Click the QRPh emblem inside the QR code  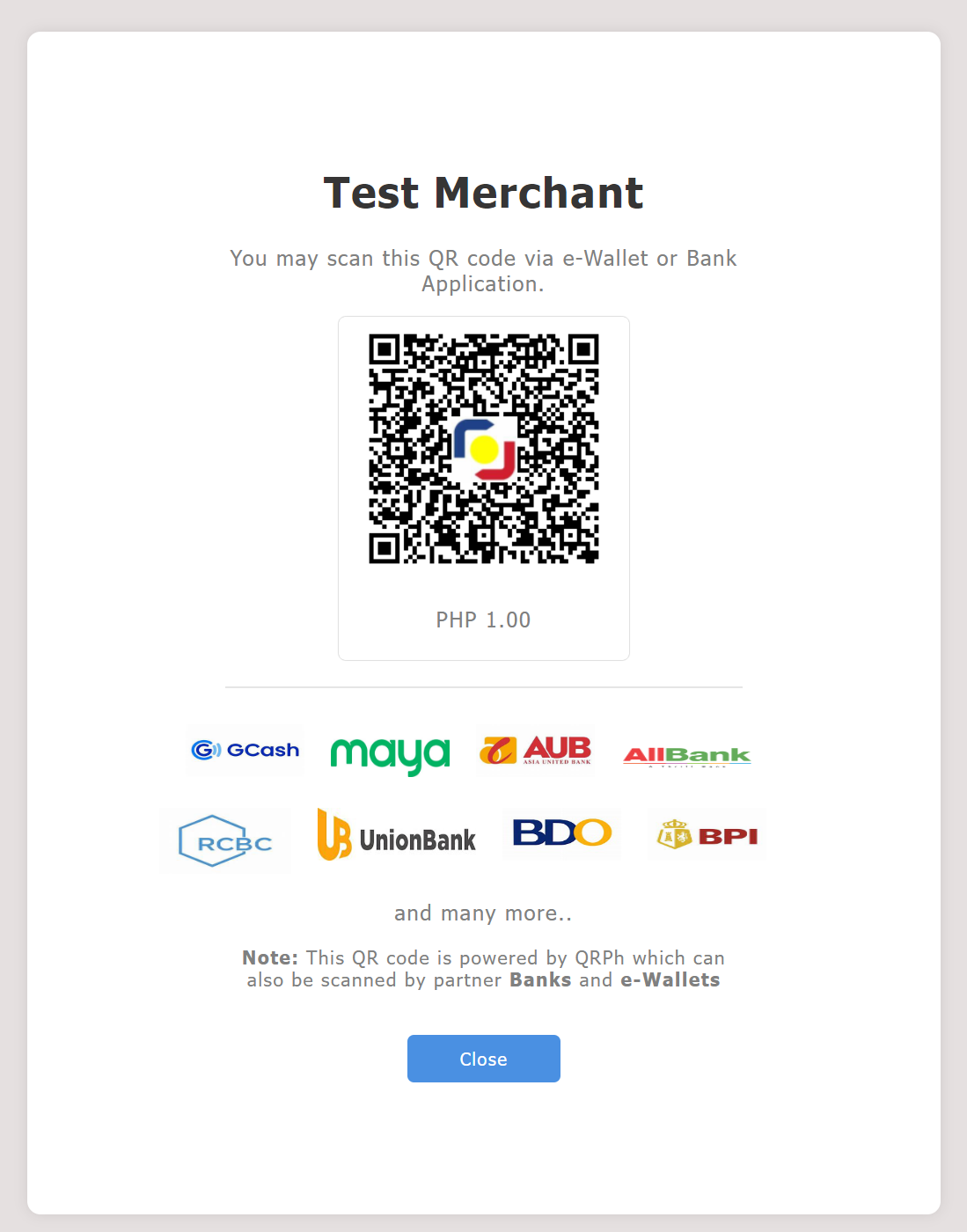coord(484,449)
